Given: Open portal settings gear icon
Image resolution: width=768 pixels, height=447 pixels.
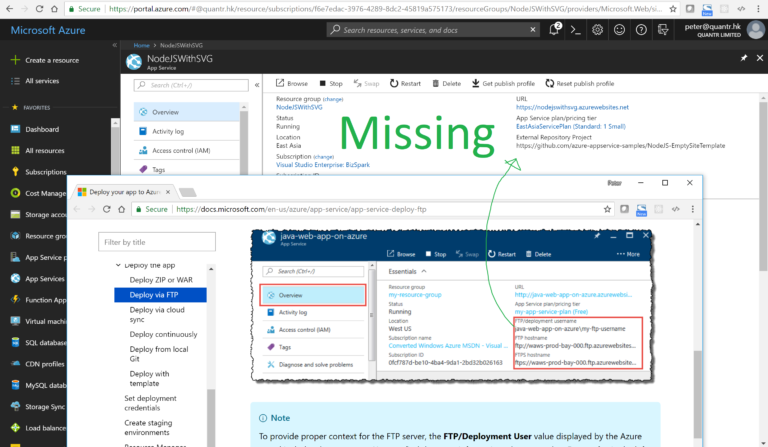Looking at the screenshot, I should click(597, 30).
